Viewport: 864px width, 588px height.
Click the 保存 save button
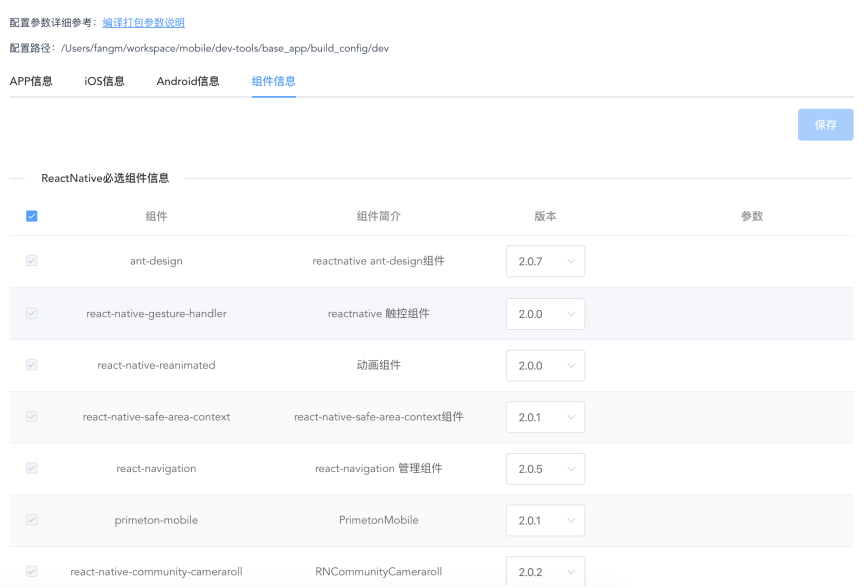tap(825, 125)
